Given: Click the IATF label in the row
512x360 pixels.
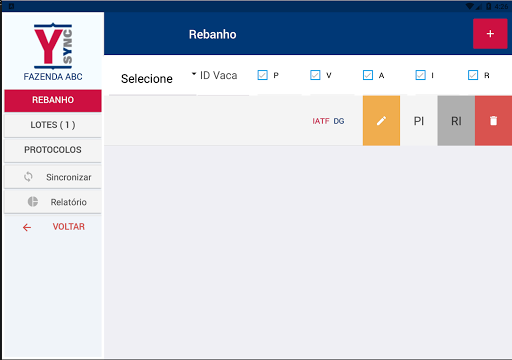Looking at the screenshot, I should [321, 121].
